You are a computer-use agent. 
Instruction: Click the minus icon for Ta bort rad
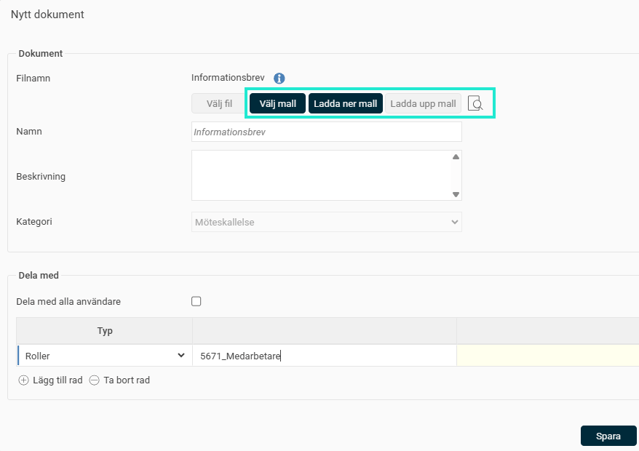click(x=95, y=380)
